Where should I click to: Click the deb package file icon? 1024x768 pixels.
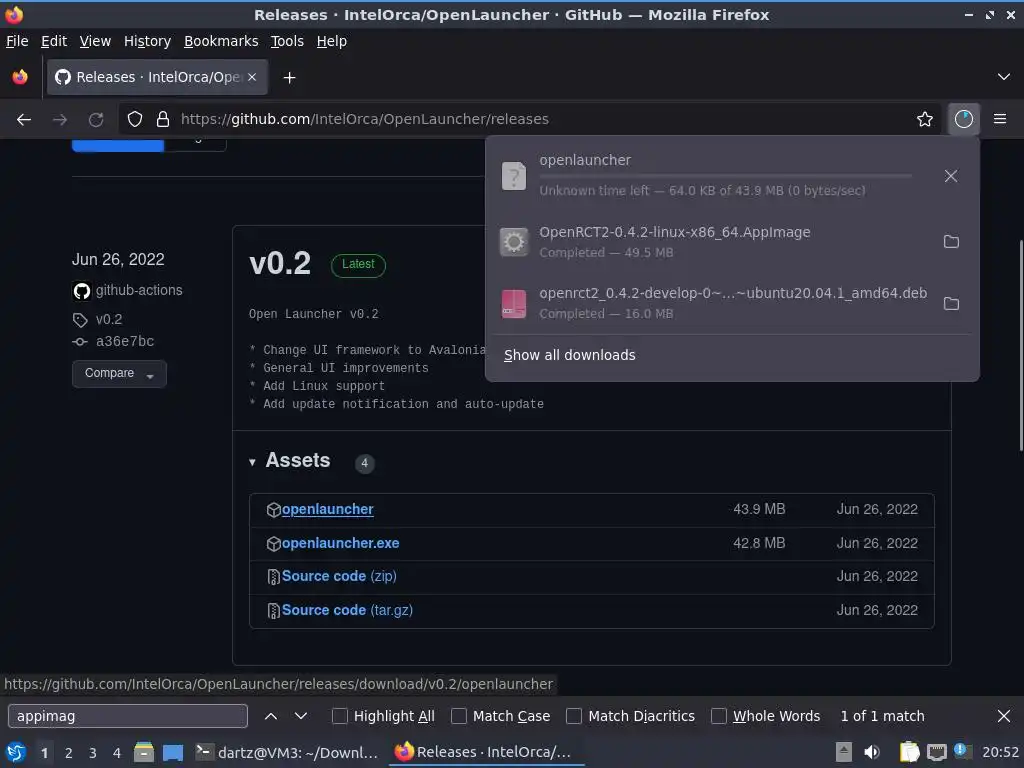tap(514, 304)
